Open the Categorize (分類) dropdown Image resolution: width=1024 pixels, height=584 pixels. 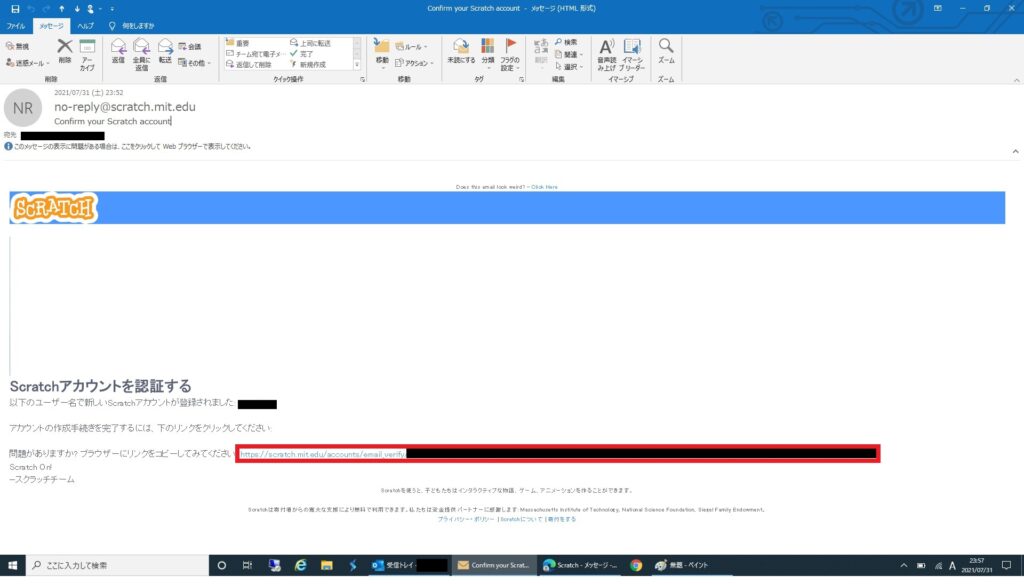pos(488,54)
